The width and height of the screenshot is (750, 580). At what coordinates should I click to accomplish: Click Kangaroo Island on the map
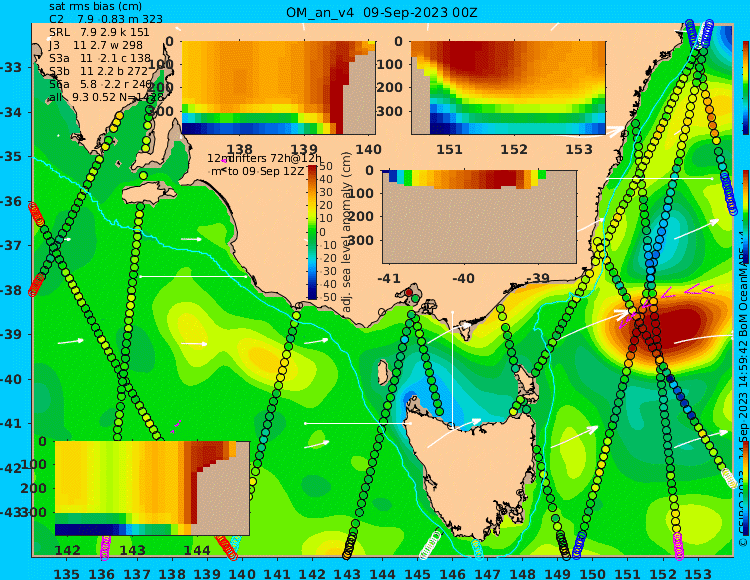point(148,195)
